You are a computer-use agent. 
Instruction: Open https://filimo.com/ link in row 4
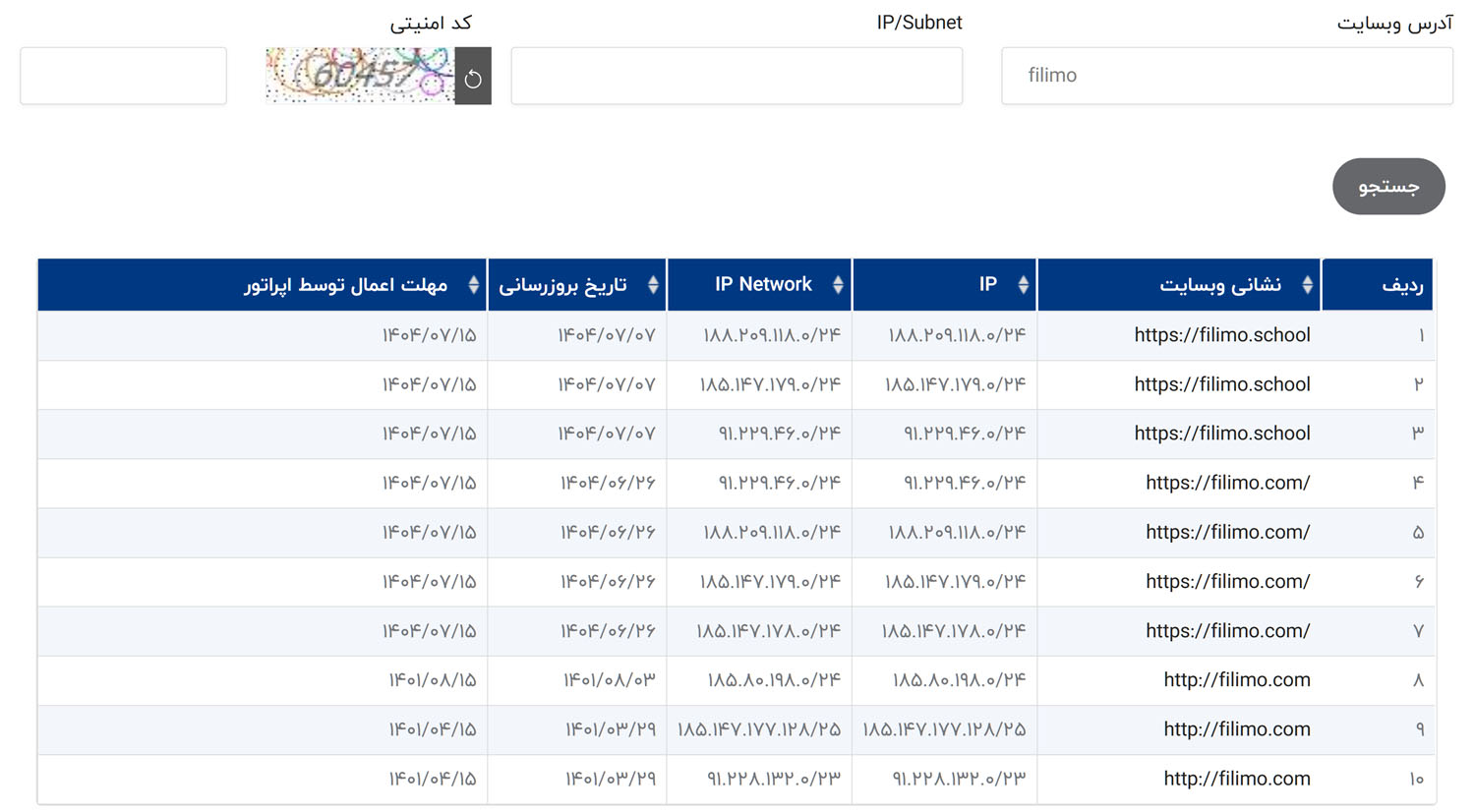tap(1227, 483)
